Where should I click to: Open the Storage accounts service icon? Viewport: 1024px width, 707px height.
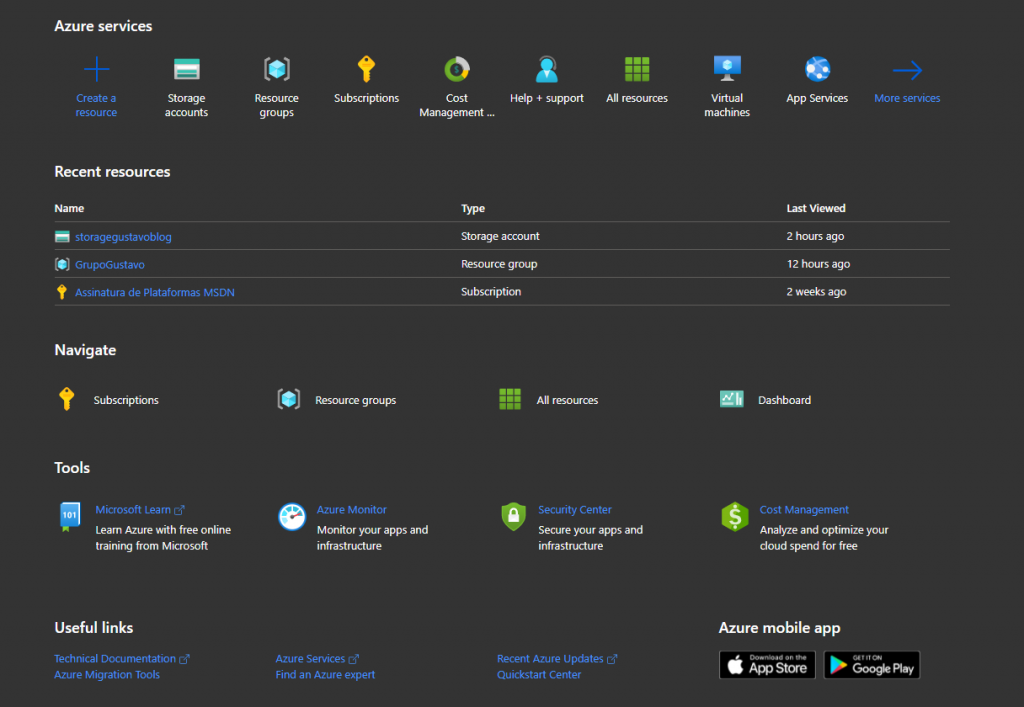point(186,70)
